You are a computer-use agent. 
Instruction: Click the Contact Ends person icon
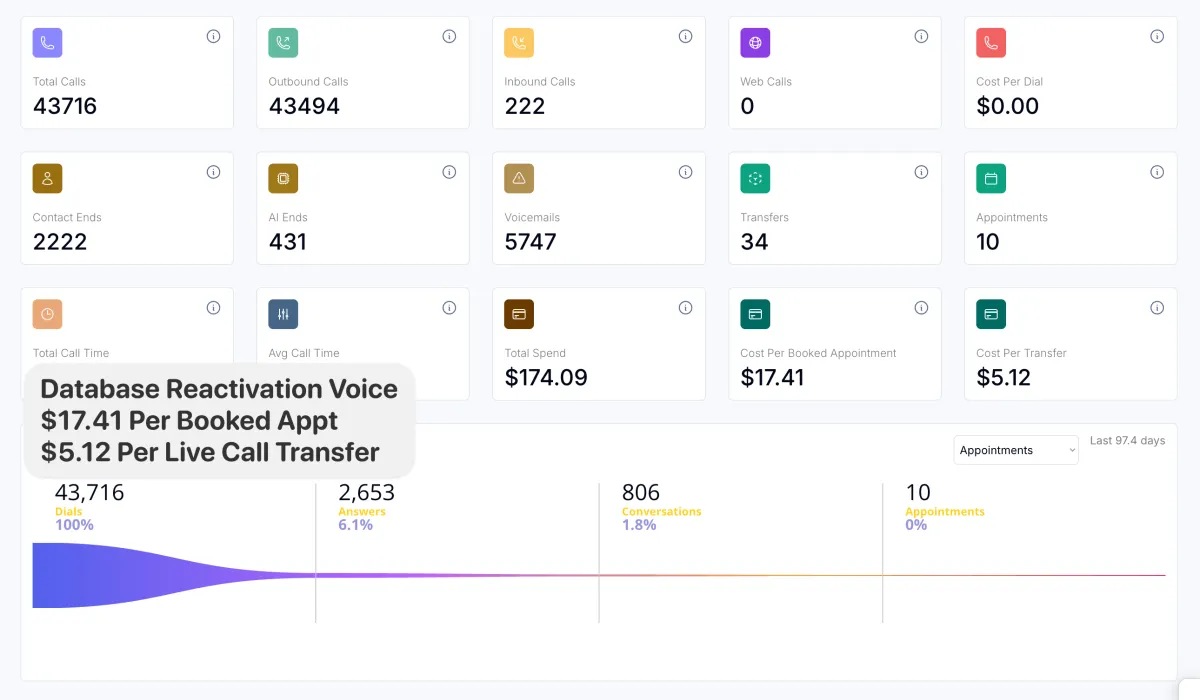(47, 179)
